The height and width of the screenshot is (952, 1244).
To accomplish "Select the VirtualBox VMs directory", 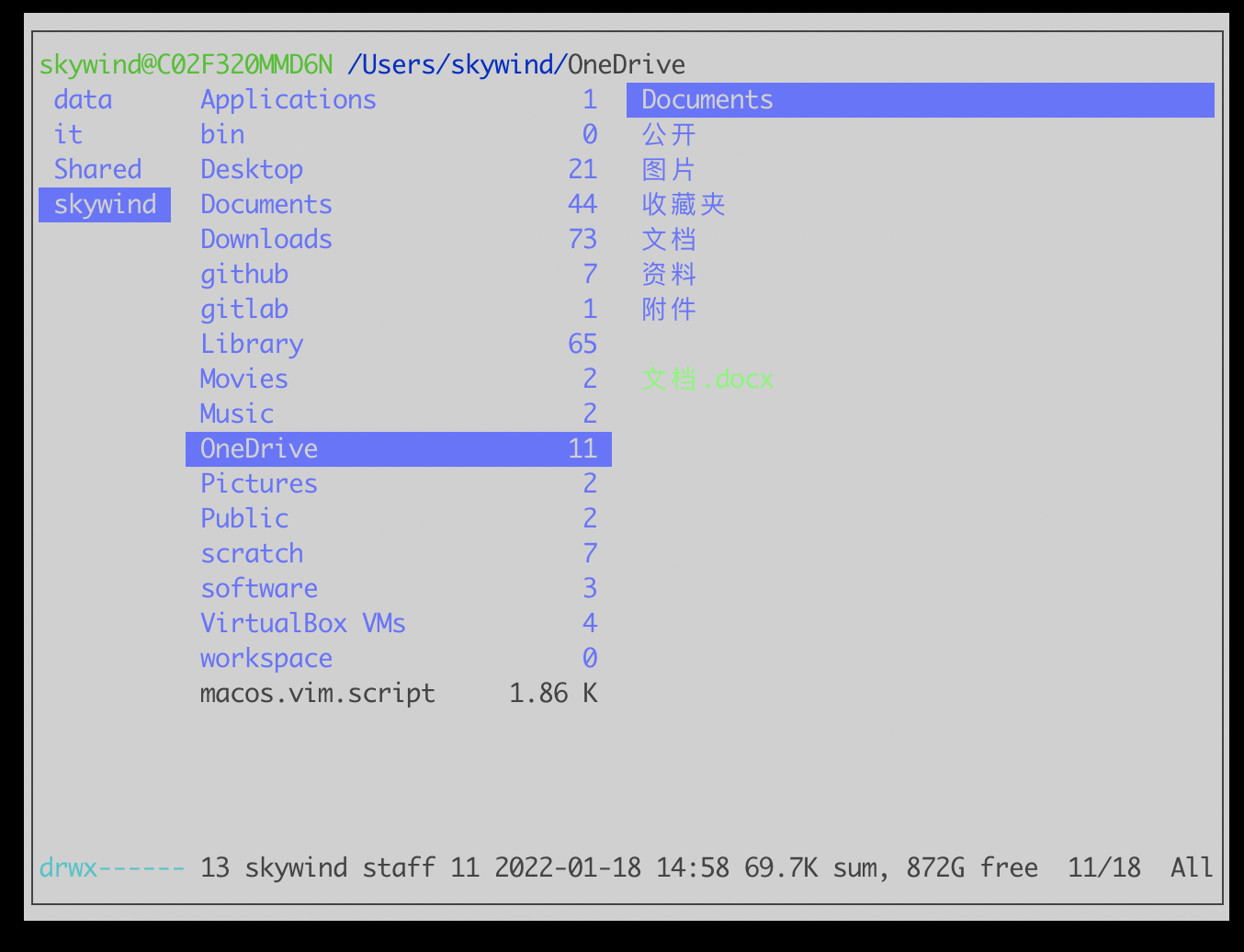I will tap(302, 623).
